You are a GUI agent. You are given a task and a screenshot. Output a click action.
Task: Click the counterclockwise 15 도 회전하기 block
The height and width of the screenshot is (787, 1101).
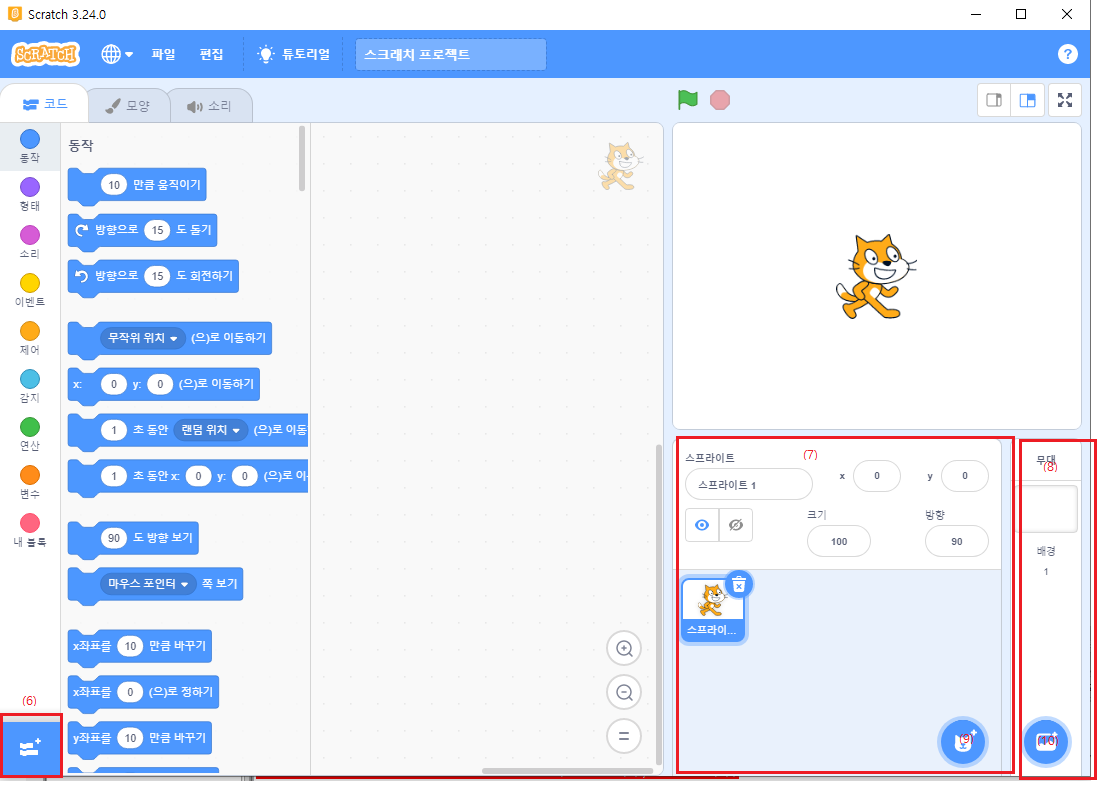tap(153, 277)
